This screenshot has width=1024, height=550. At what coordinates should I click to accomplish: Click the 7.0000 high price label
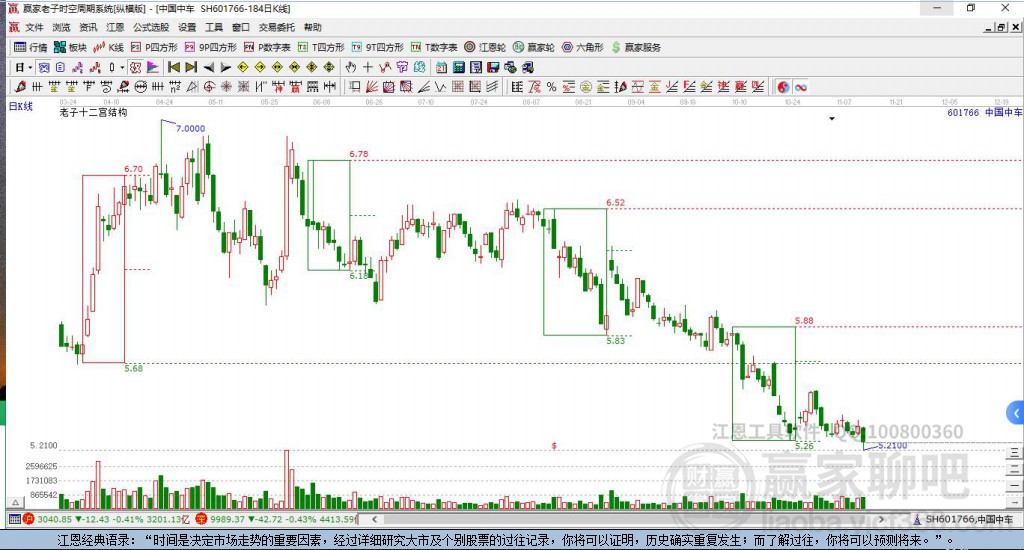pyautogui.click(x=191, y=129)
